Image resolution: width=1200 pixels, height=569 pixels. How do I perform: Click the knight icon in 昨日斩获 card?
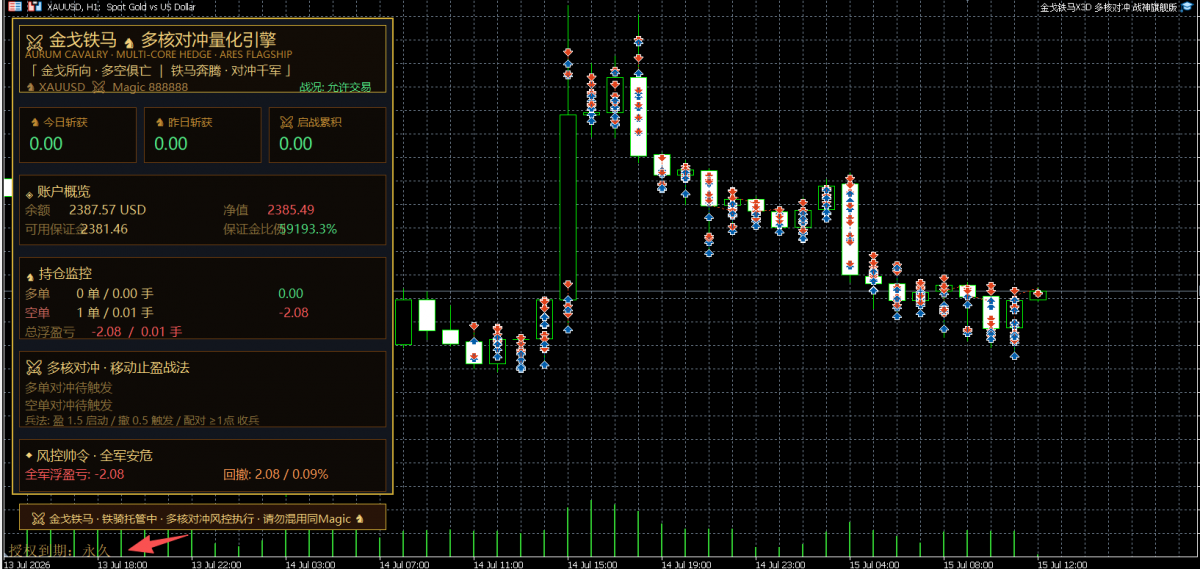160,122
